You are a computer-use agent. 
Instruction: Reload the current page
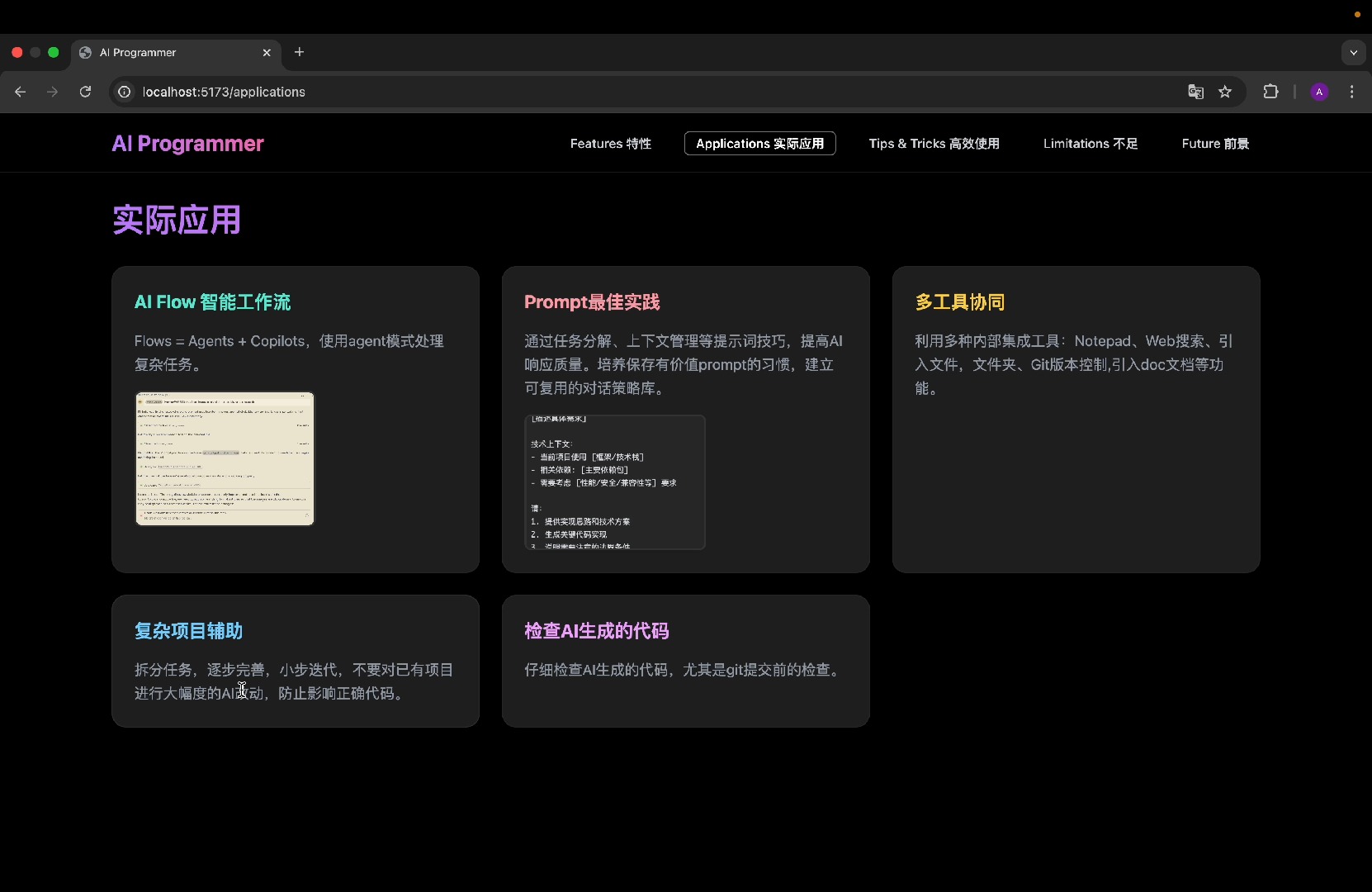84,92
